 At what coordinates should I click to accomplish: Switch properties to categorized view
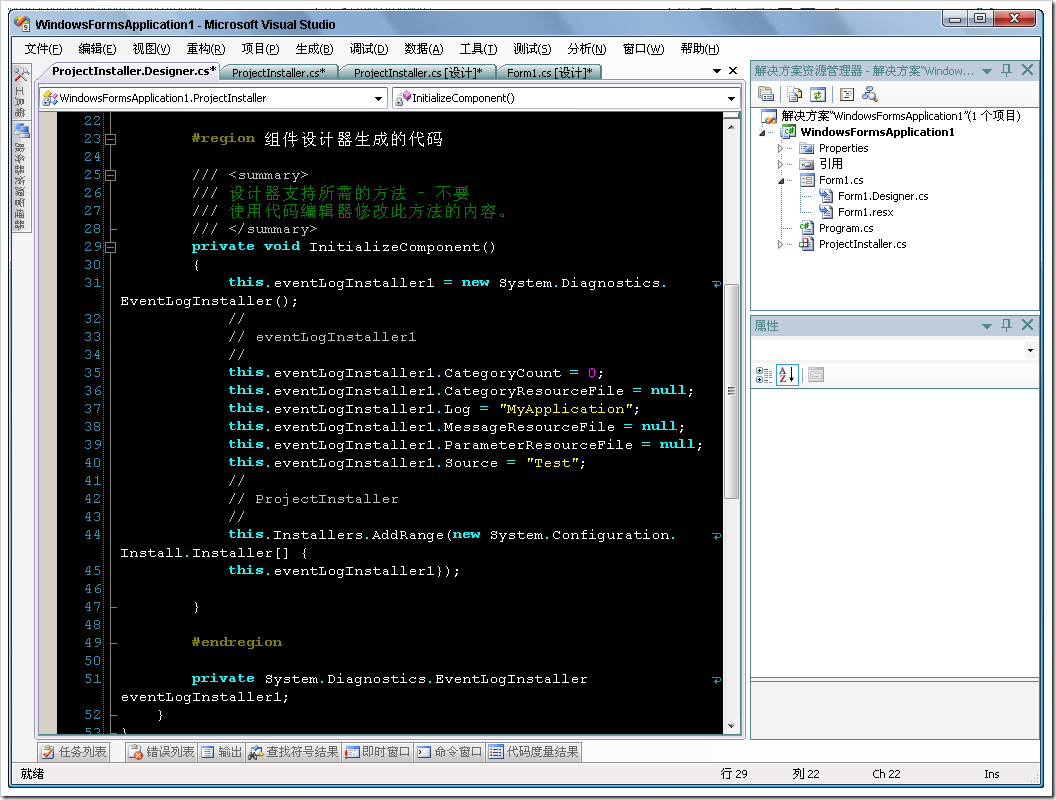[x=764, y=375]
